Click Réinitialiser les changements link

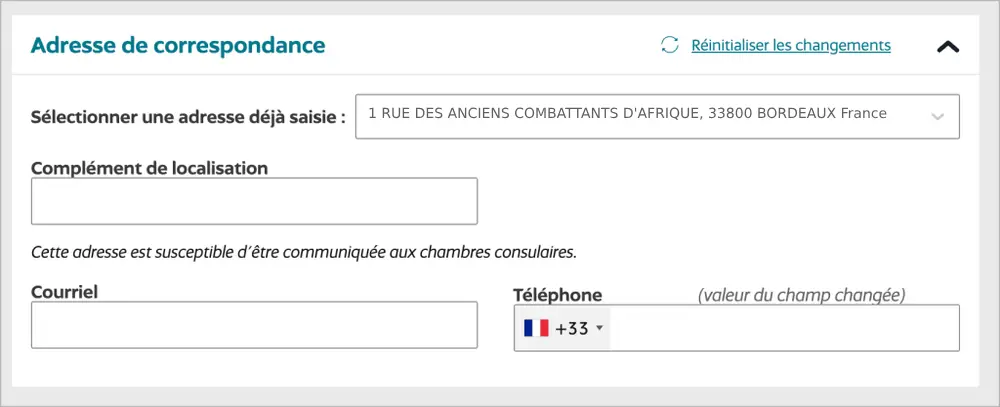pyautogui.click(x=790, y=45)
